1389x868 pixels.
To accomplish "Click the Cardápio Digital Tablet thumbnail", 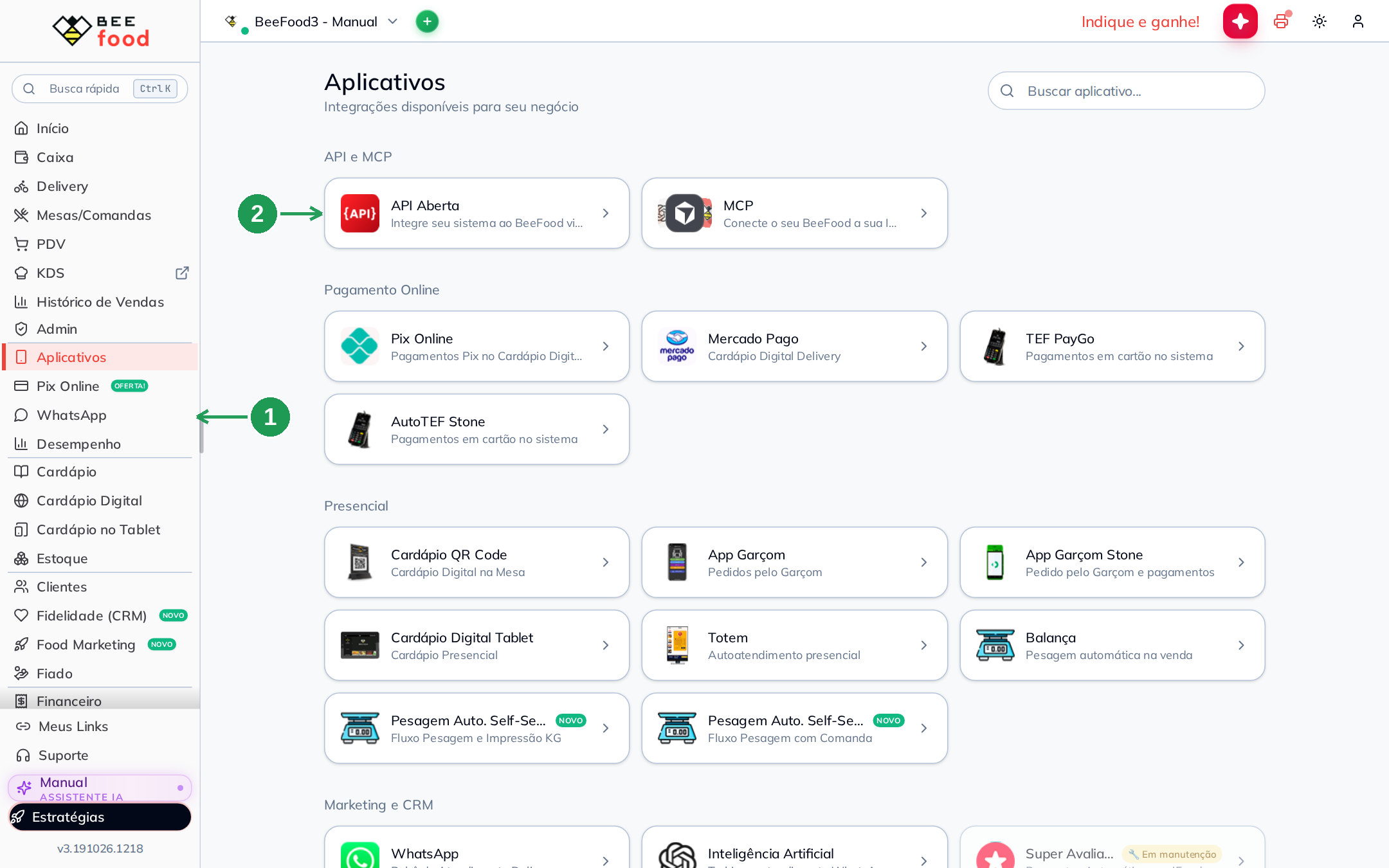I will (359, 645).
